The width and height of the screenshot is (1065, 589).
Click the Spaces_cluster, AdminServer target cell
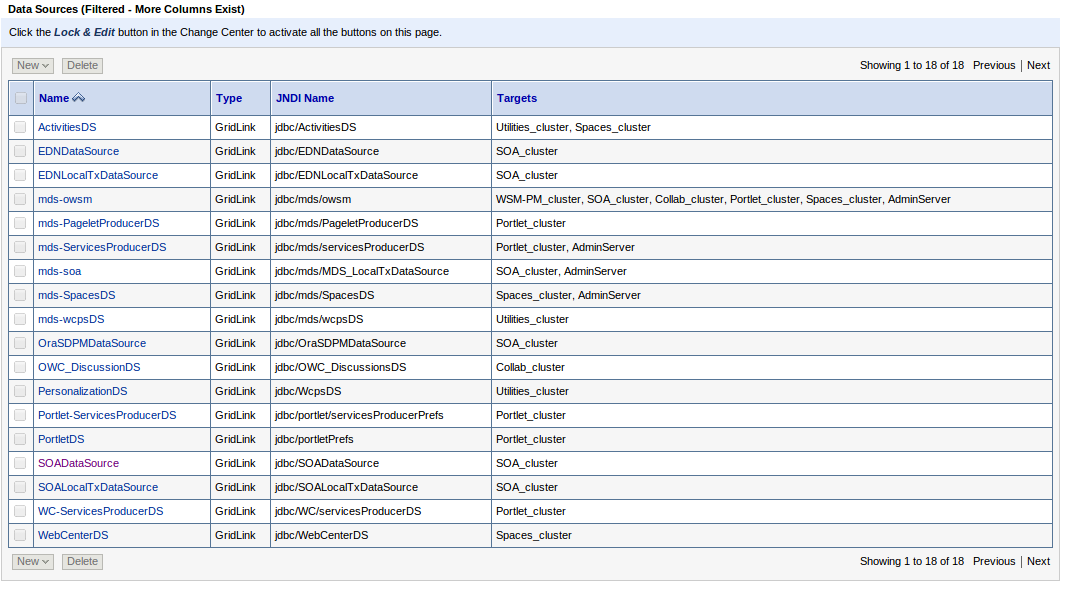tap(772, 295)
